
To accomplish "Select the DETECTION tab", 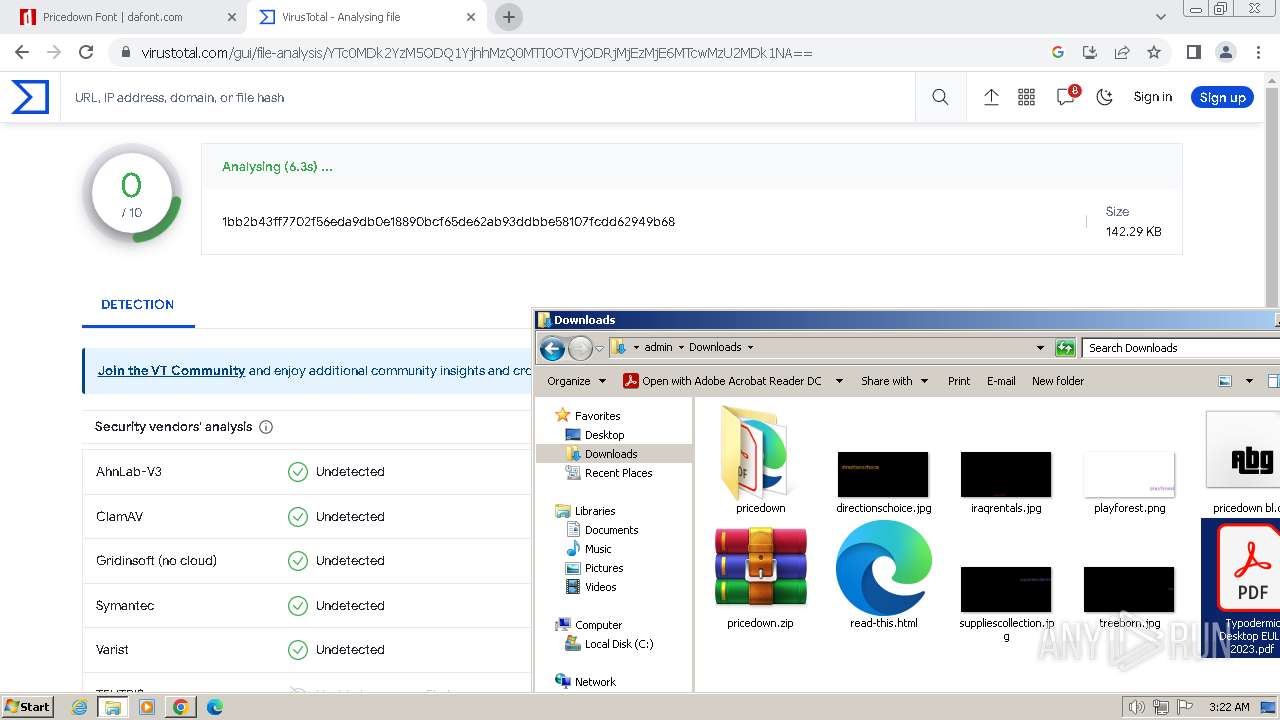I will coord(138,305).
